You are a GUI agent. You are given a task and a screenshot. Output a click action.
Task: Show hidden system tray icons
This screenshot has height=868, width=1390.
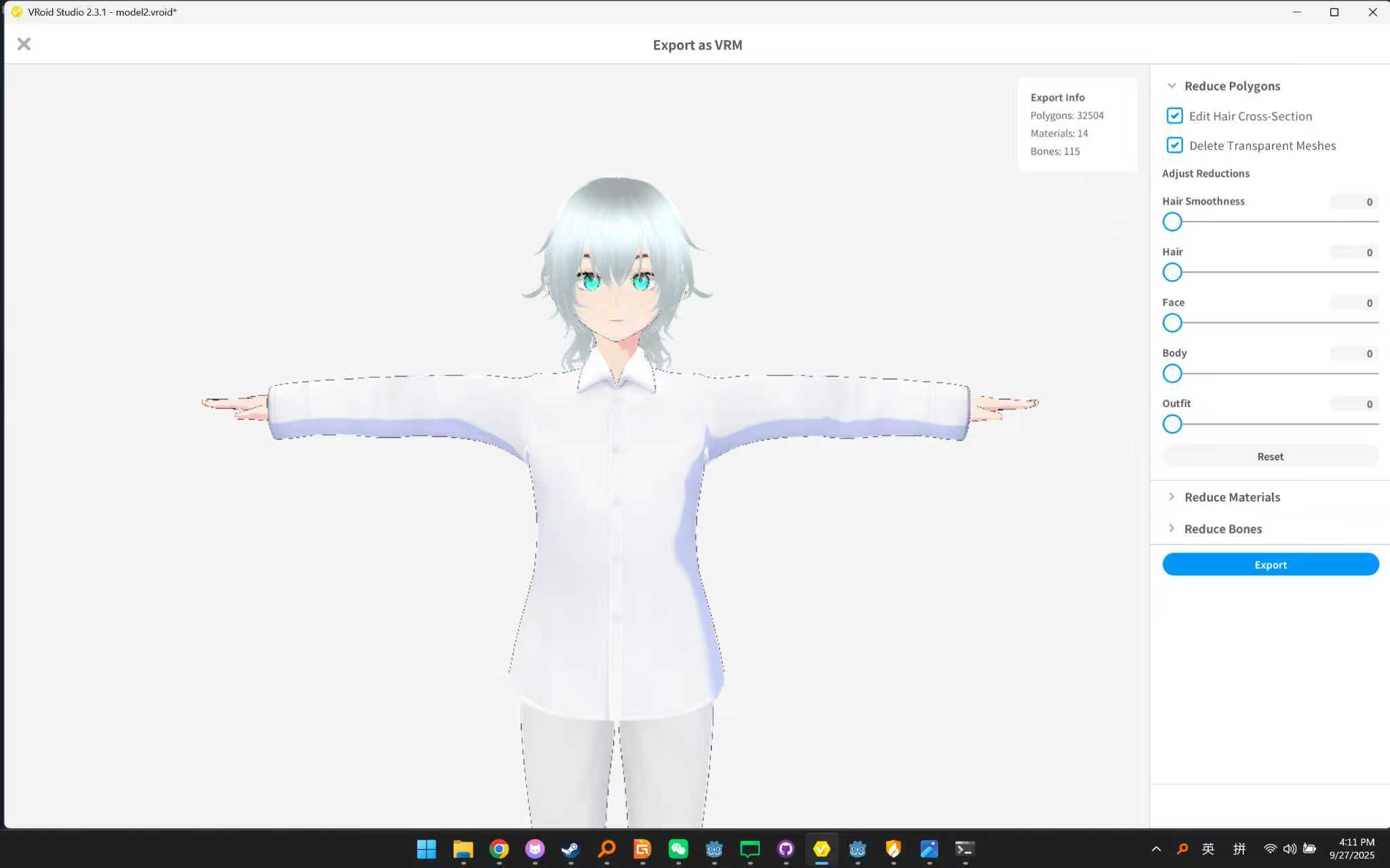[1156, 849]
